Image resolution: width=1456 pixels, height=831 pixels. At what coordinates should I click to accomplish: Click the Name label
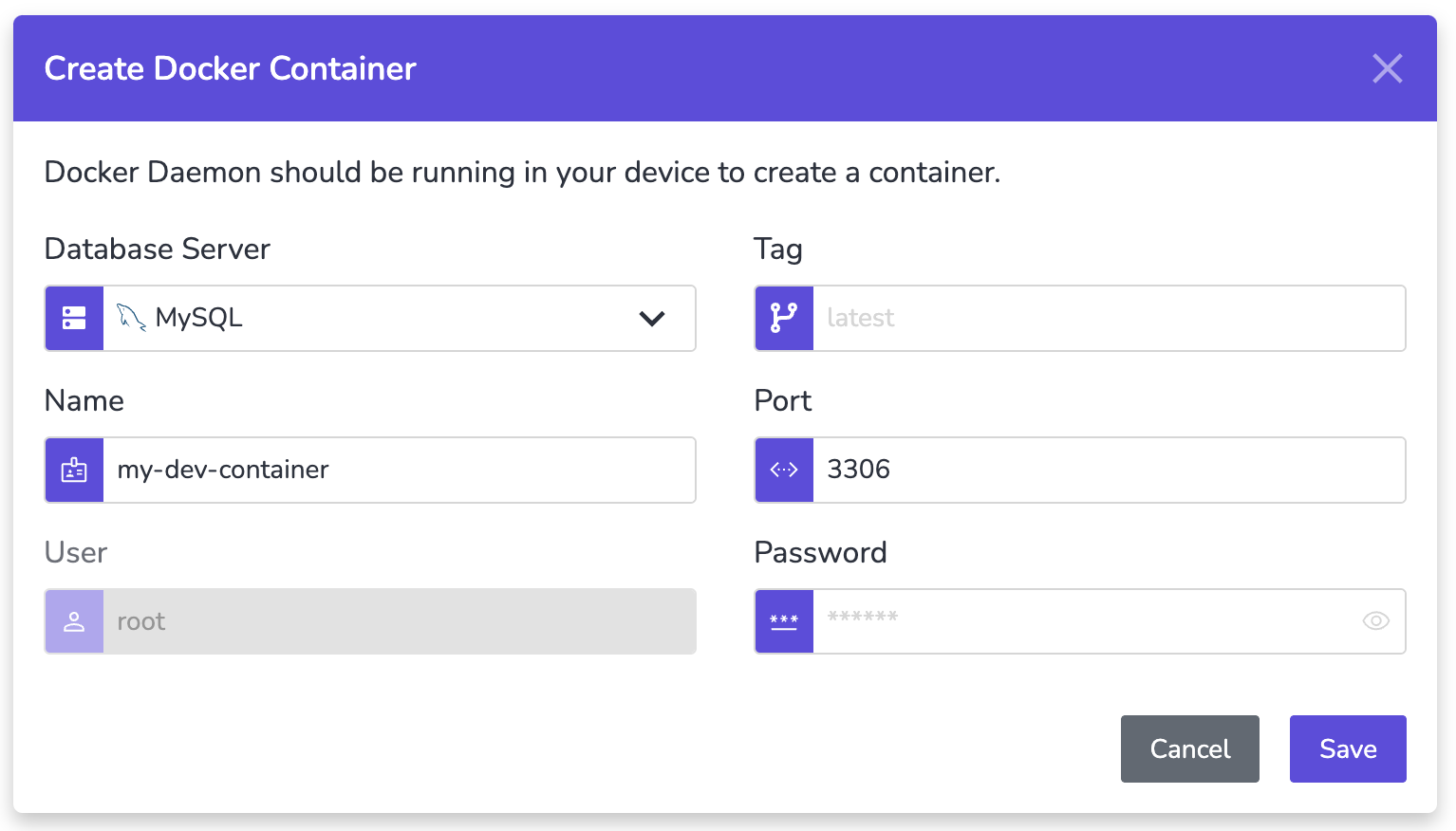pos(84,400)
